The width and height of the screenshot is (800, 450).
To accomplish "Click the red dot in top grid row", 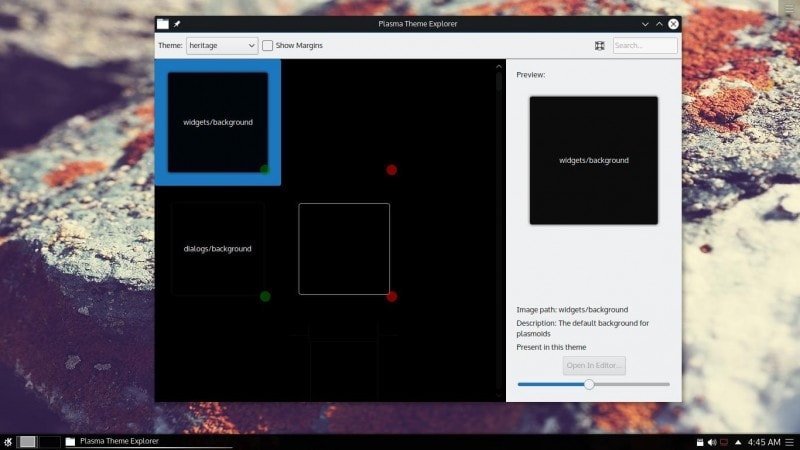I will (391, 170).
